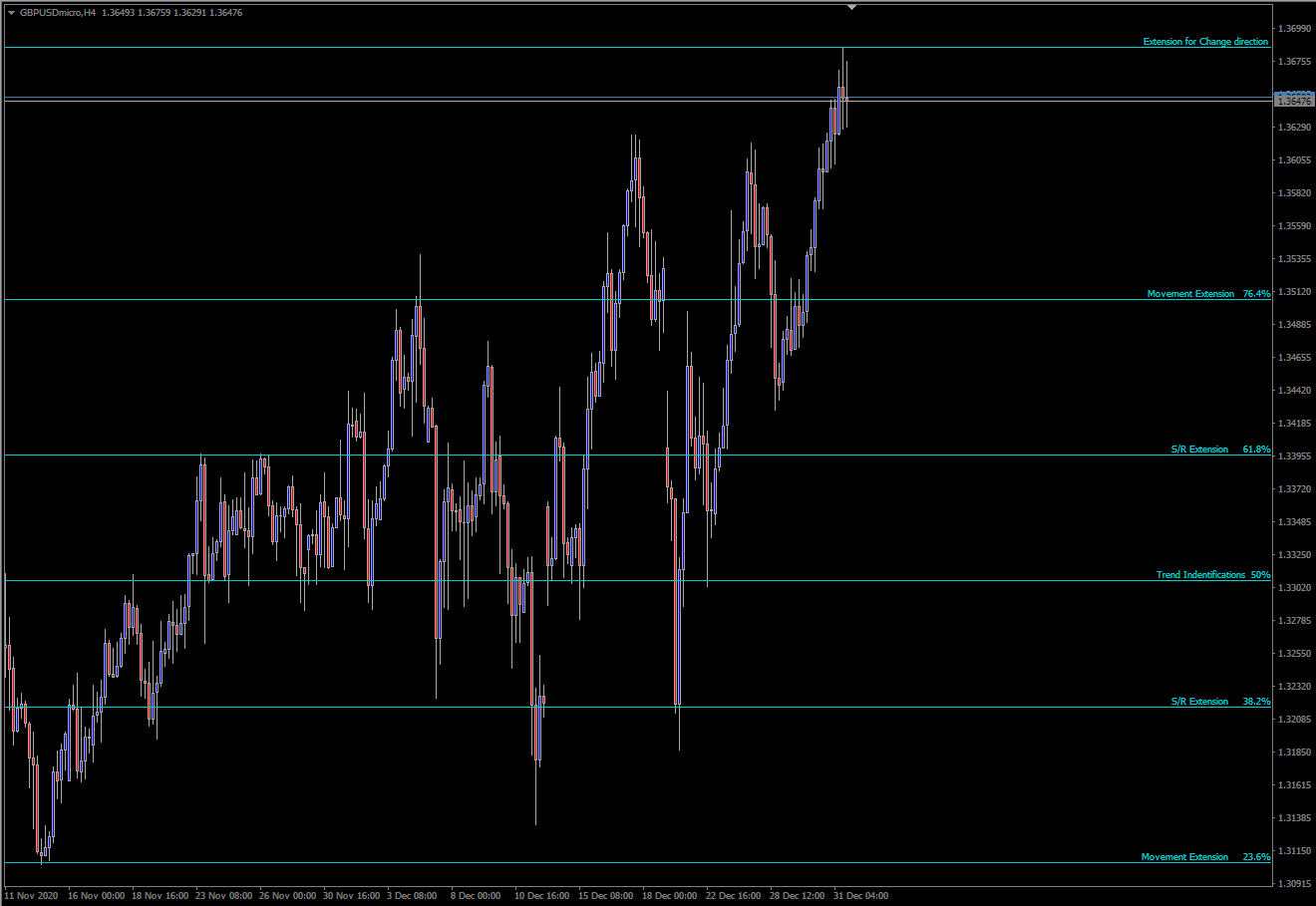Select the "Movement Extension 76.4%" level label

tap(1208, 294)
